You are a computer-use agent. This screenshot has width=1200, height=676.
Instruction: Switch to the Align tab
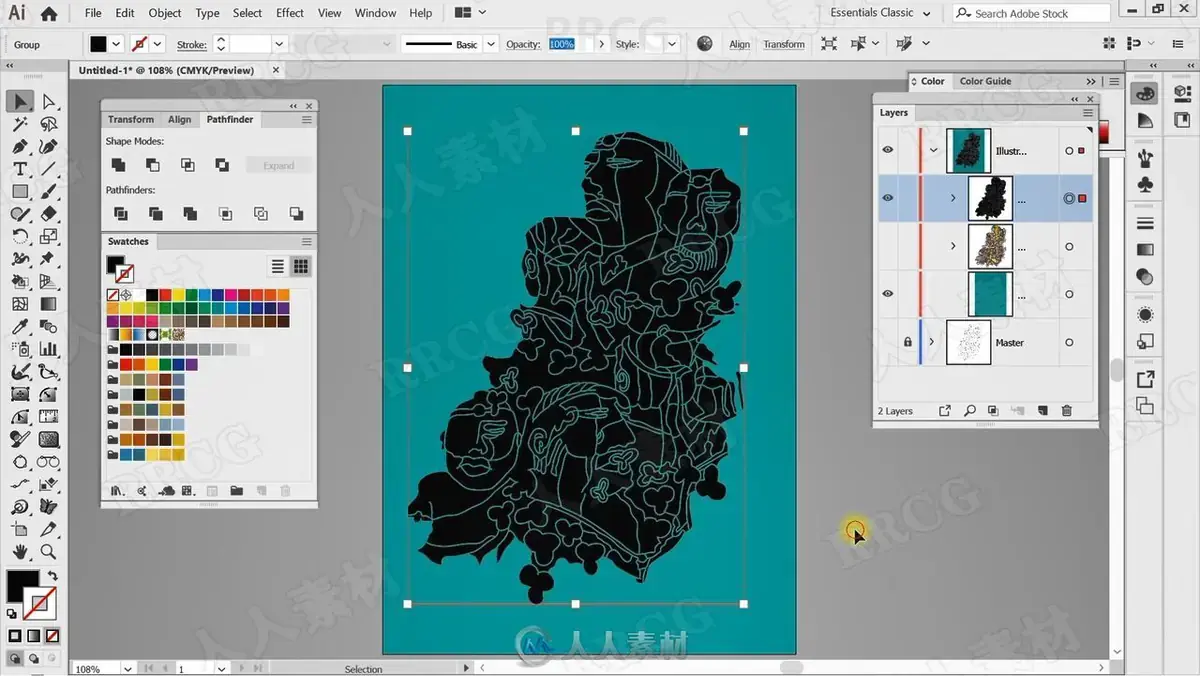pos(180,119)
